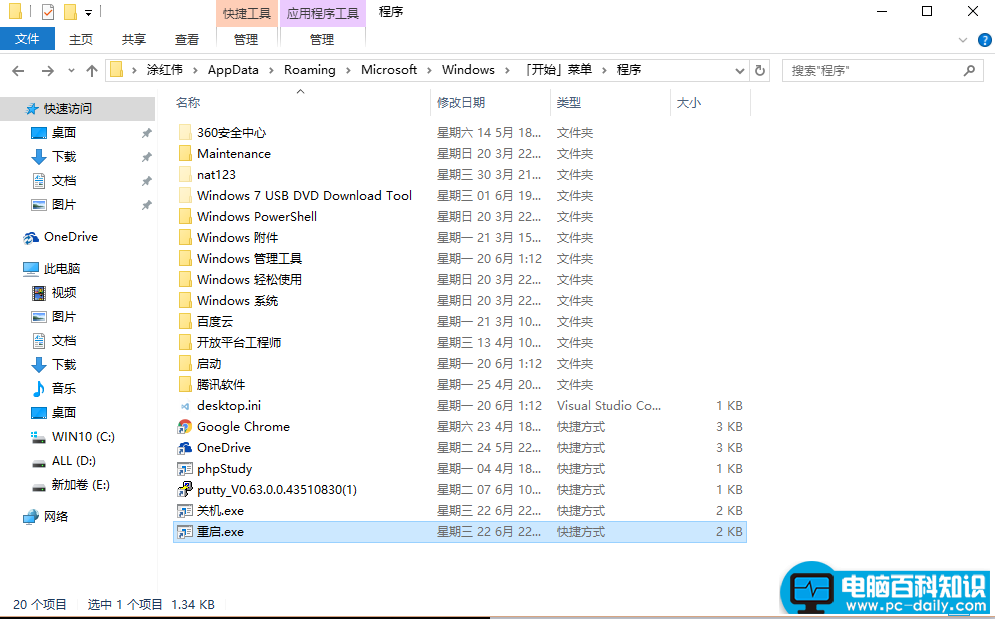The image size is (995, 619).
Task: Open 管理 tab under 快捷工具
Action: [x=246, y=39]
